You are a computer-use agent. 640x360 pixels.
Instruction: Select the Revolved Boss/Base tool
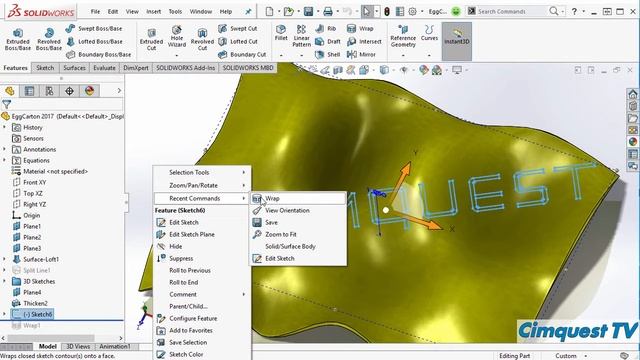coord(49,39)
